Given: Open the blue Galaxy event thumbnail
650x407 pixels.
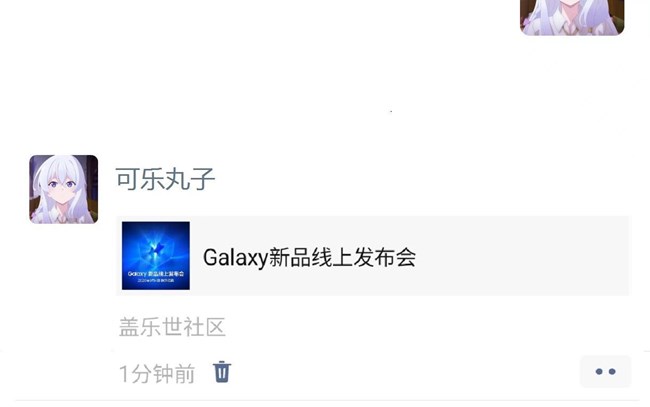Looking at the screenshot, I should 156,256.
